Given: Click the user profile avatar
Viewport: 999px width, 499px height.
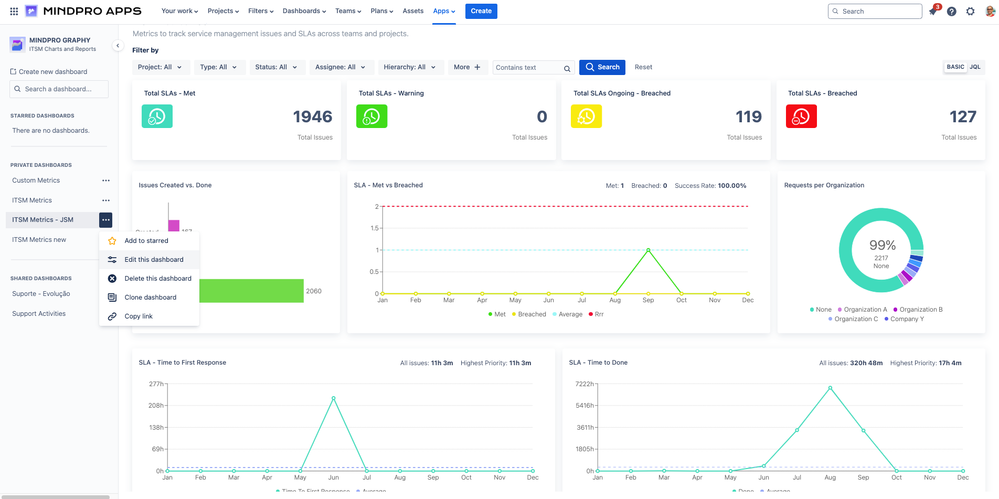Looking at the screenshot, I should point(988,11).
